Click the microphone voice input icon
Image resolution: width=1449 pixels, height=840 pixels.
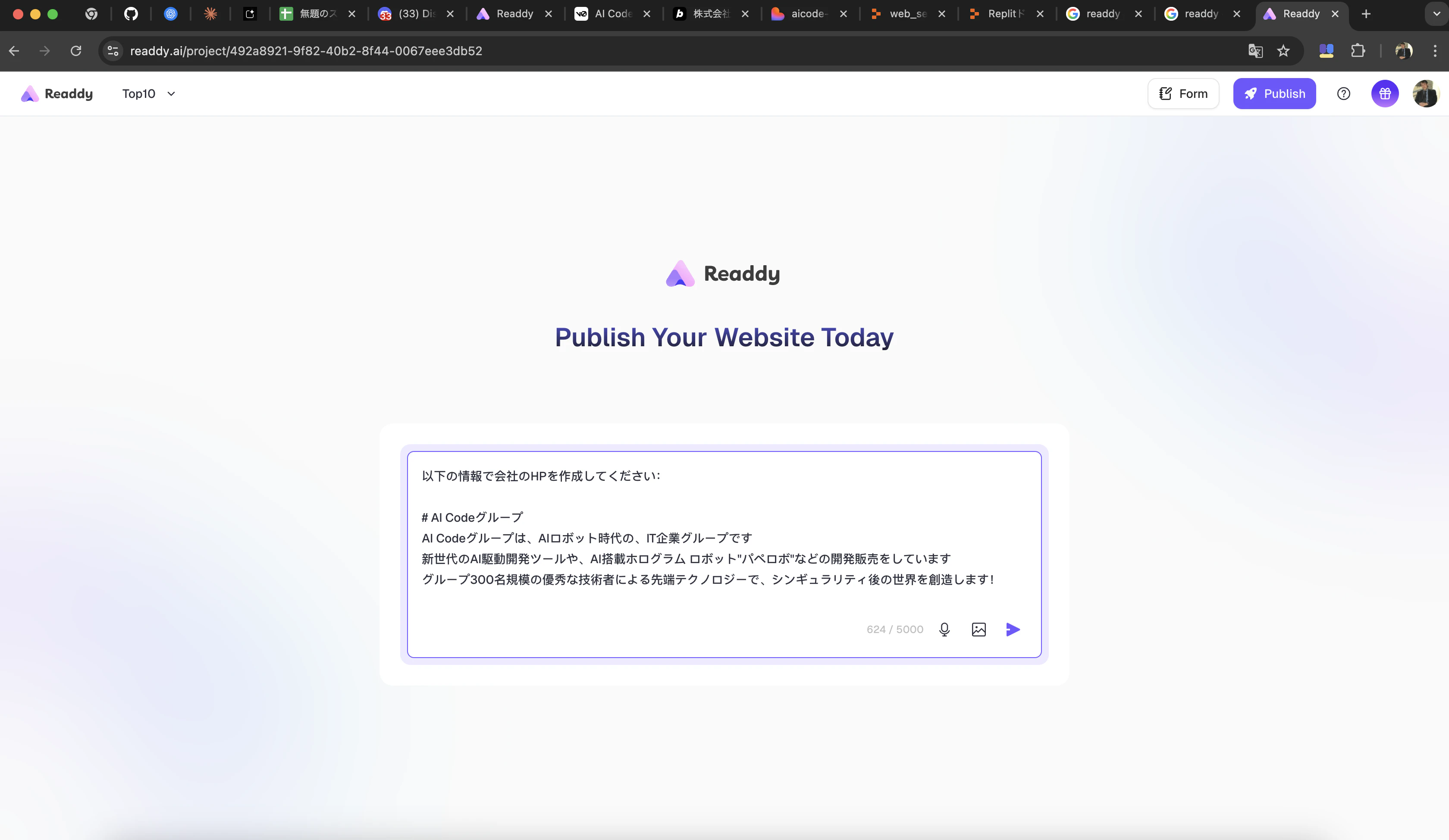(x=944, y=630)
